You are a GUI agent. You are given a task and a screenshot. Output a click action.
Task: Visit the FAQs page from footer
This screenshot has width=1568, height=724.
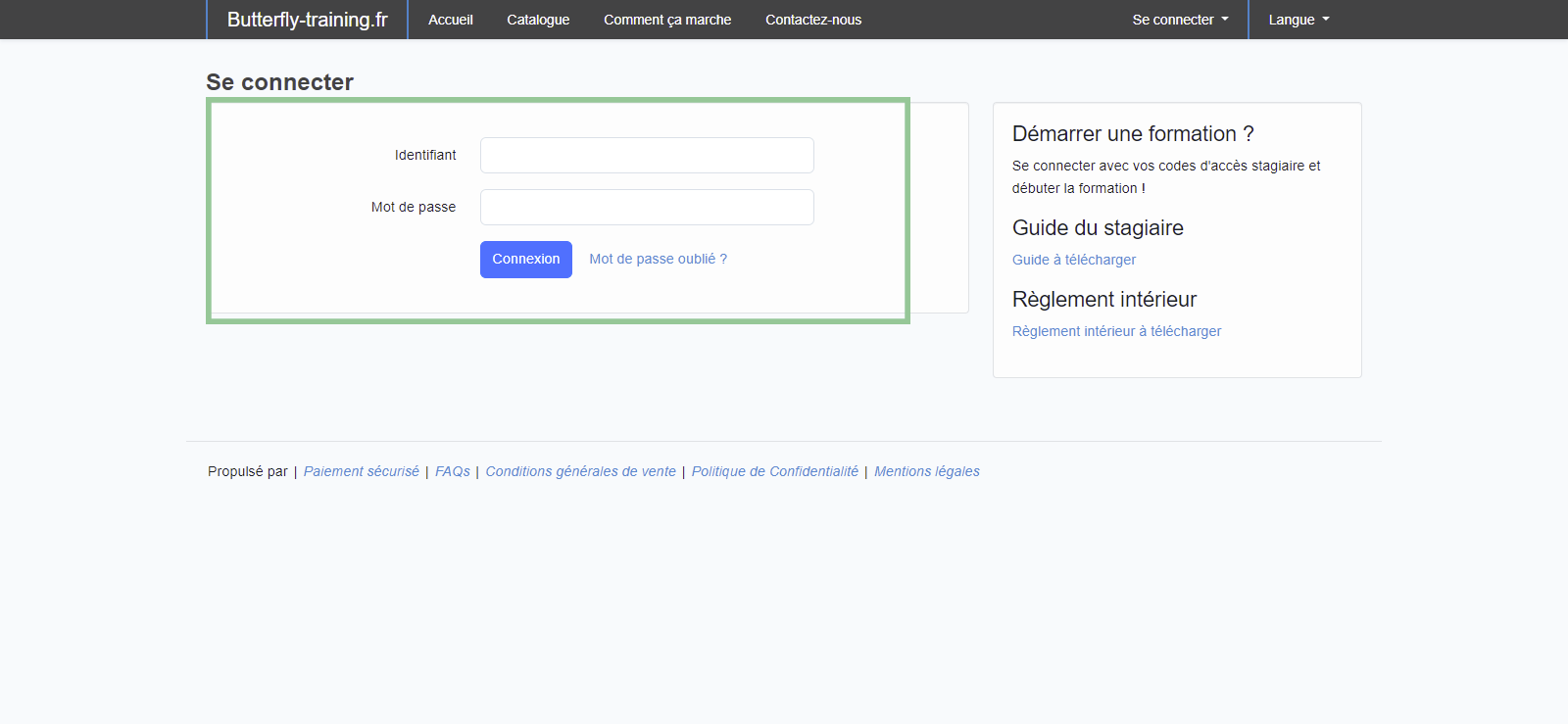(x=453, y=471)
